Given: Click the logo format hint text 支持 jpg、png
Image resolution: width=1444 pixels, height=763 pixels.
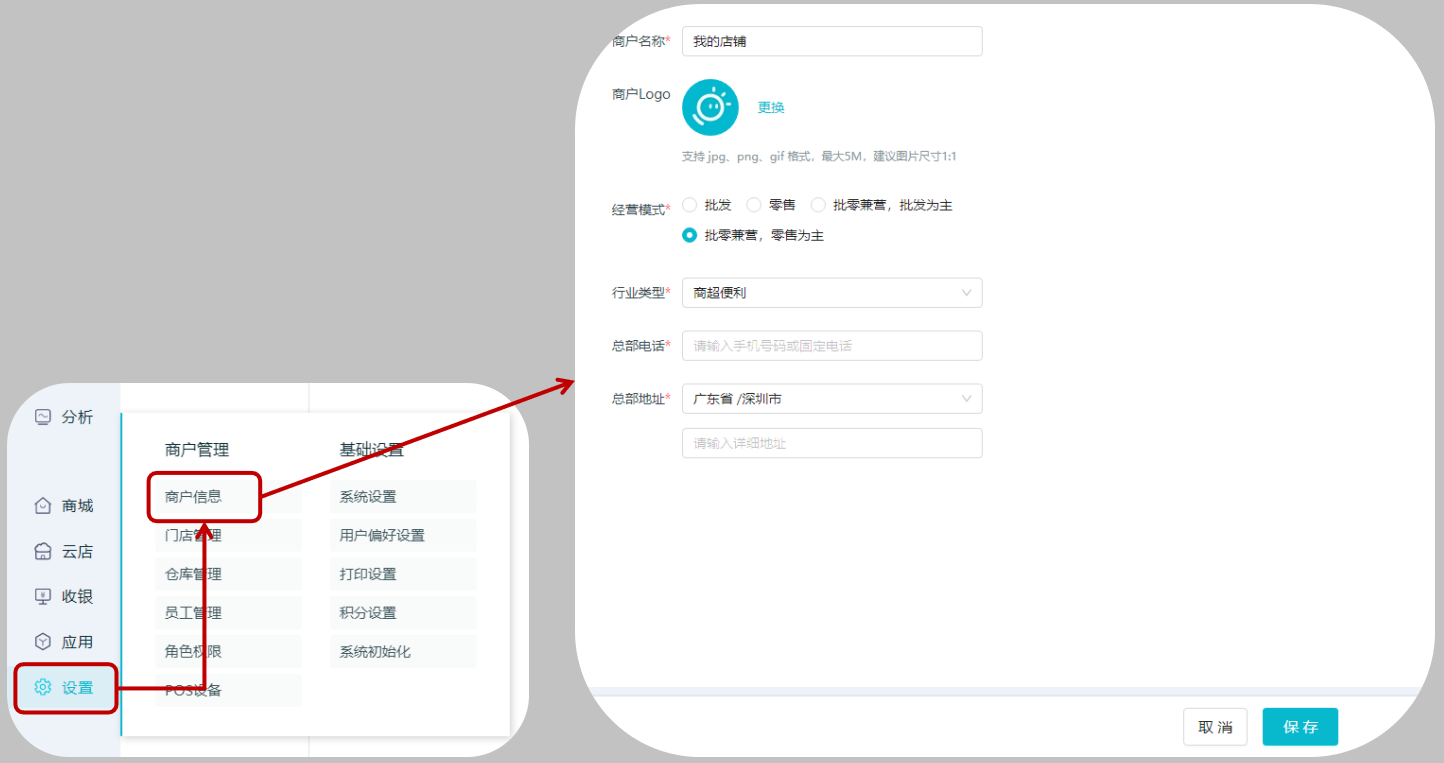Looking at the screenshot, I should tap(819, 157).
